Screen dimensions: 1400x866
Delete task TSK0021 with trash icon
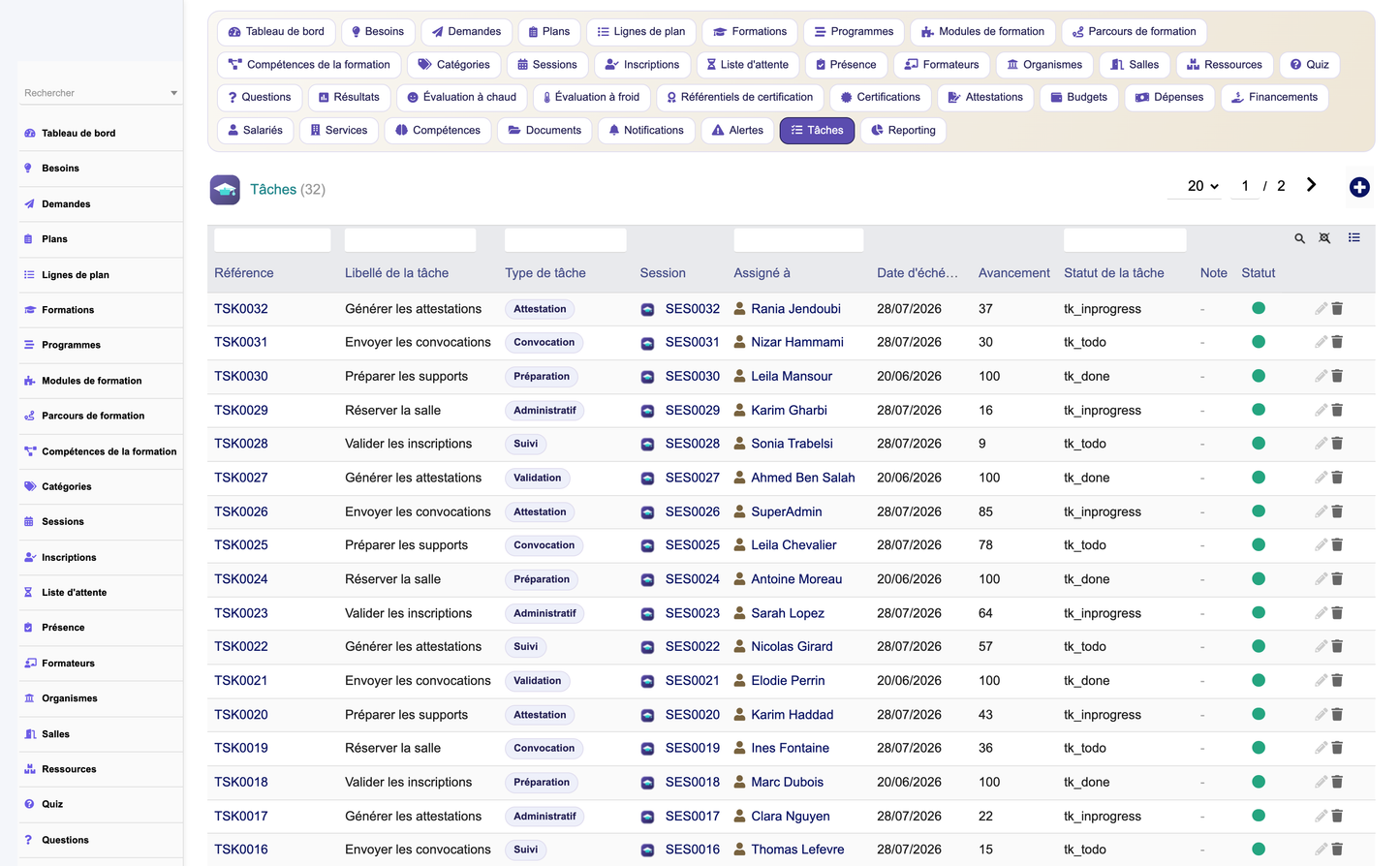pyautogui.click(x=1337, y=680)
